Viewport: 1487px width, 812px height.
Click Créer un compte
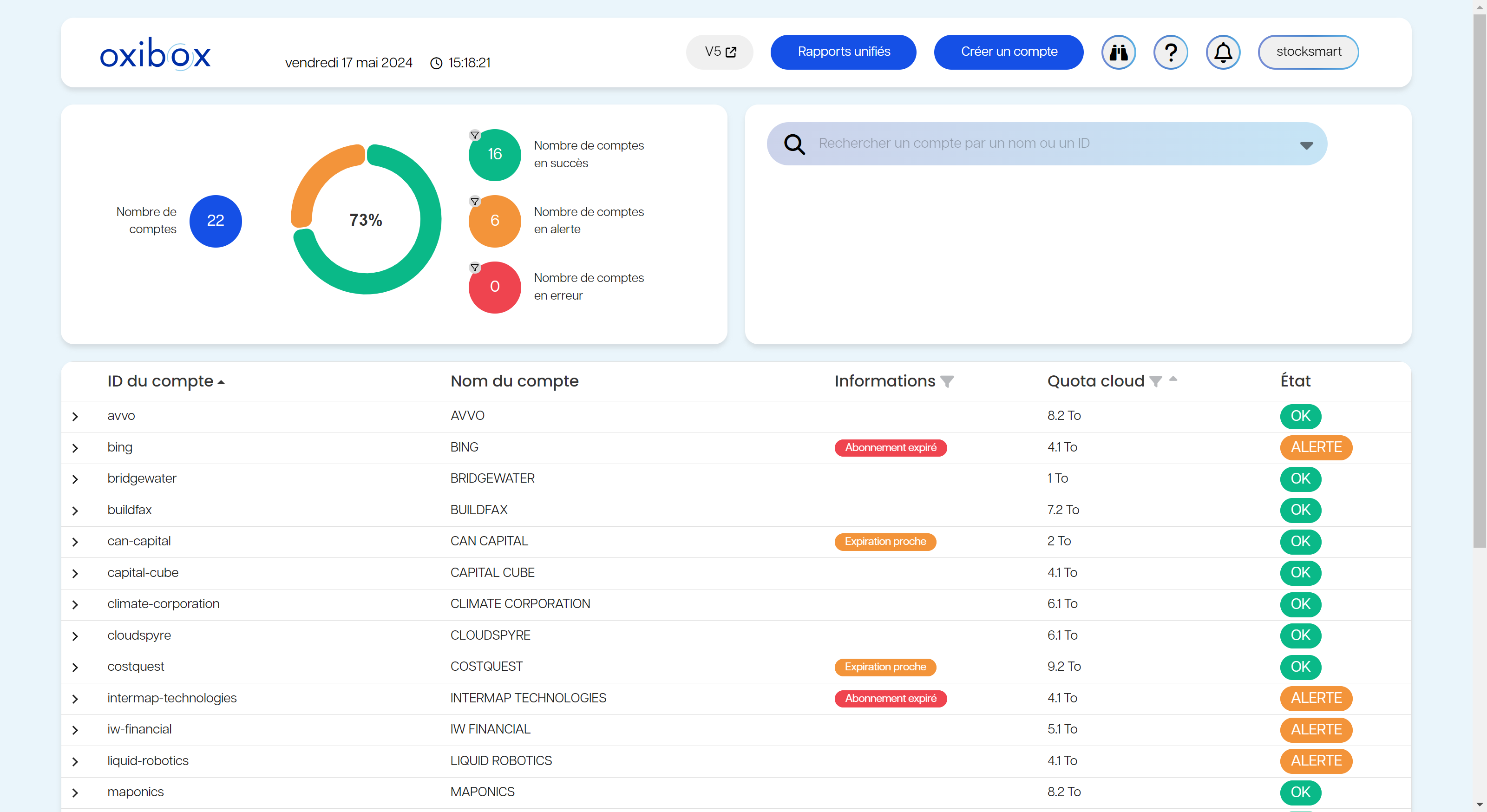pyautogui.click(x=1009, y=52)
